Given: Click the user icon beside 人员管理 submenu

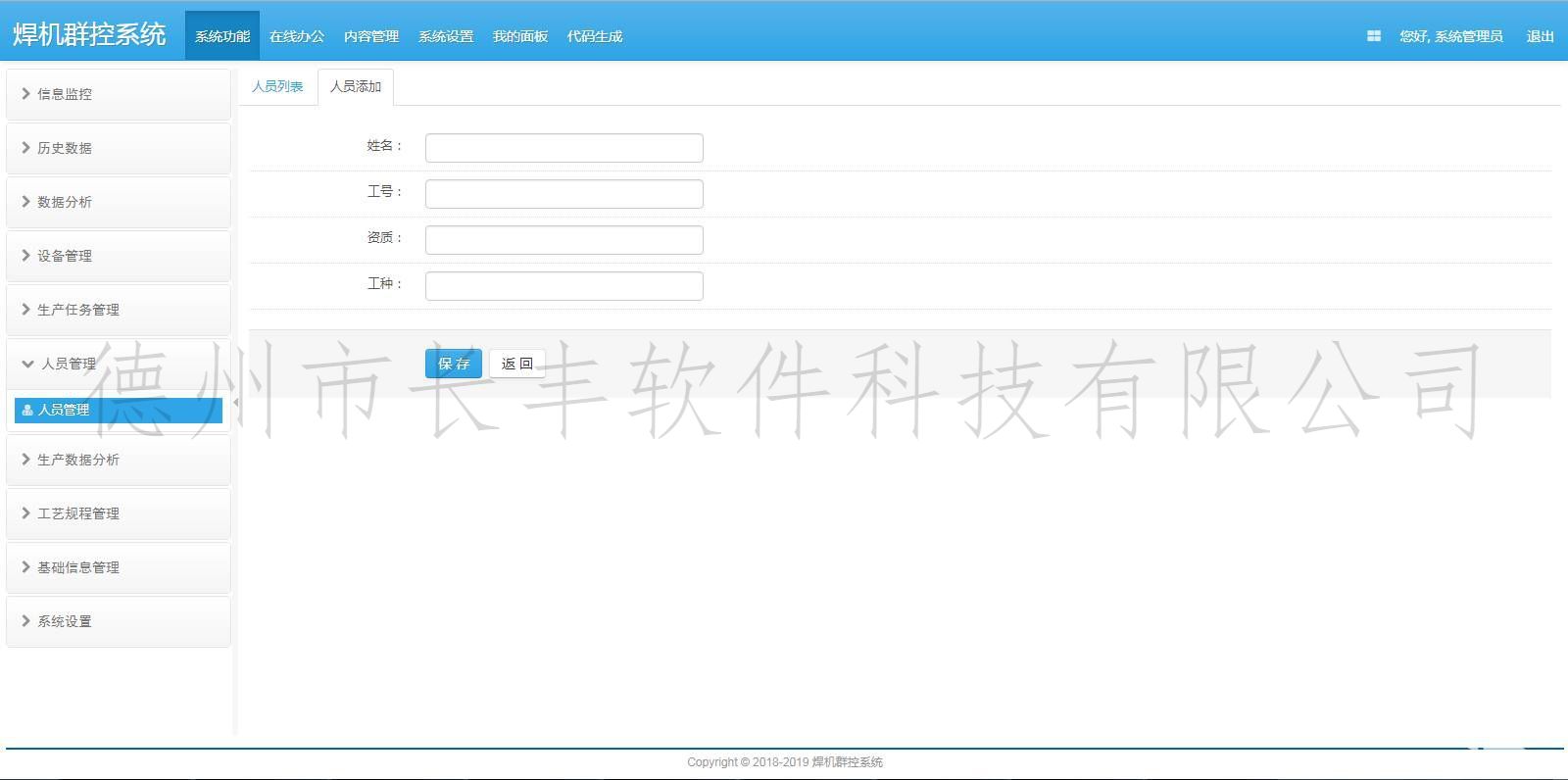Looking at the screenshot, I should pos(27,411).
